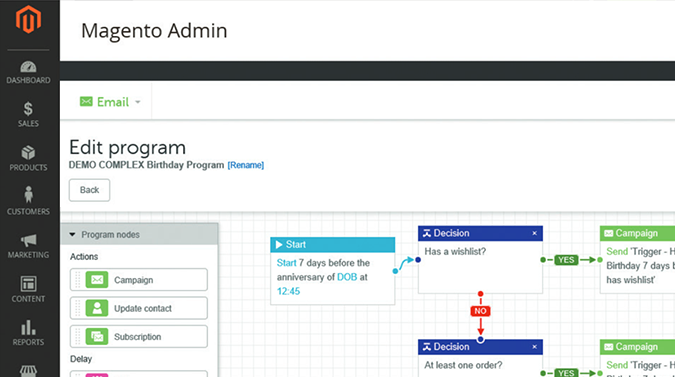Select the Subscription action node

click(139, 337)
